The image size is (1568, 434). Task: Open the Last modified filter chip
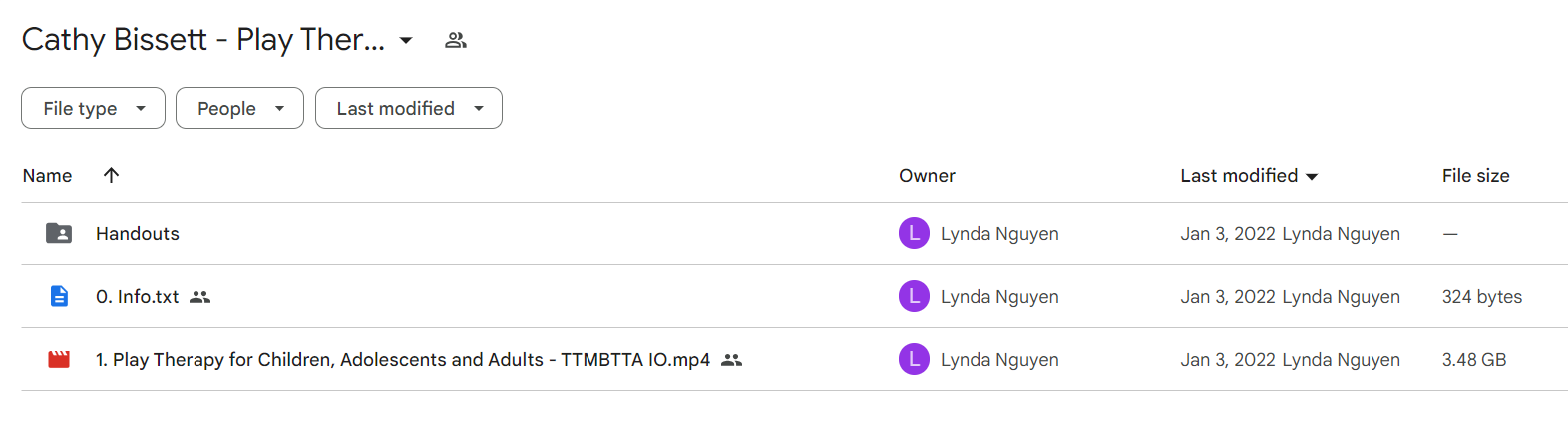(409, 108)
